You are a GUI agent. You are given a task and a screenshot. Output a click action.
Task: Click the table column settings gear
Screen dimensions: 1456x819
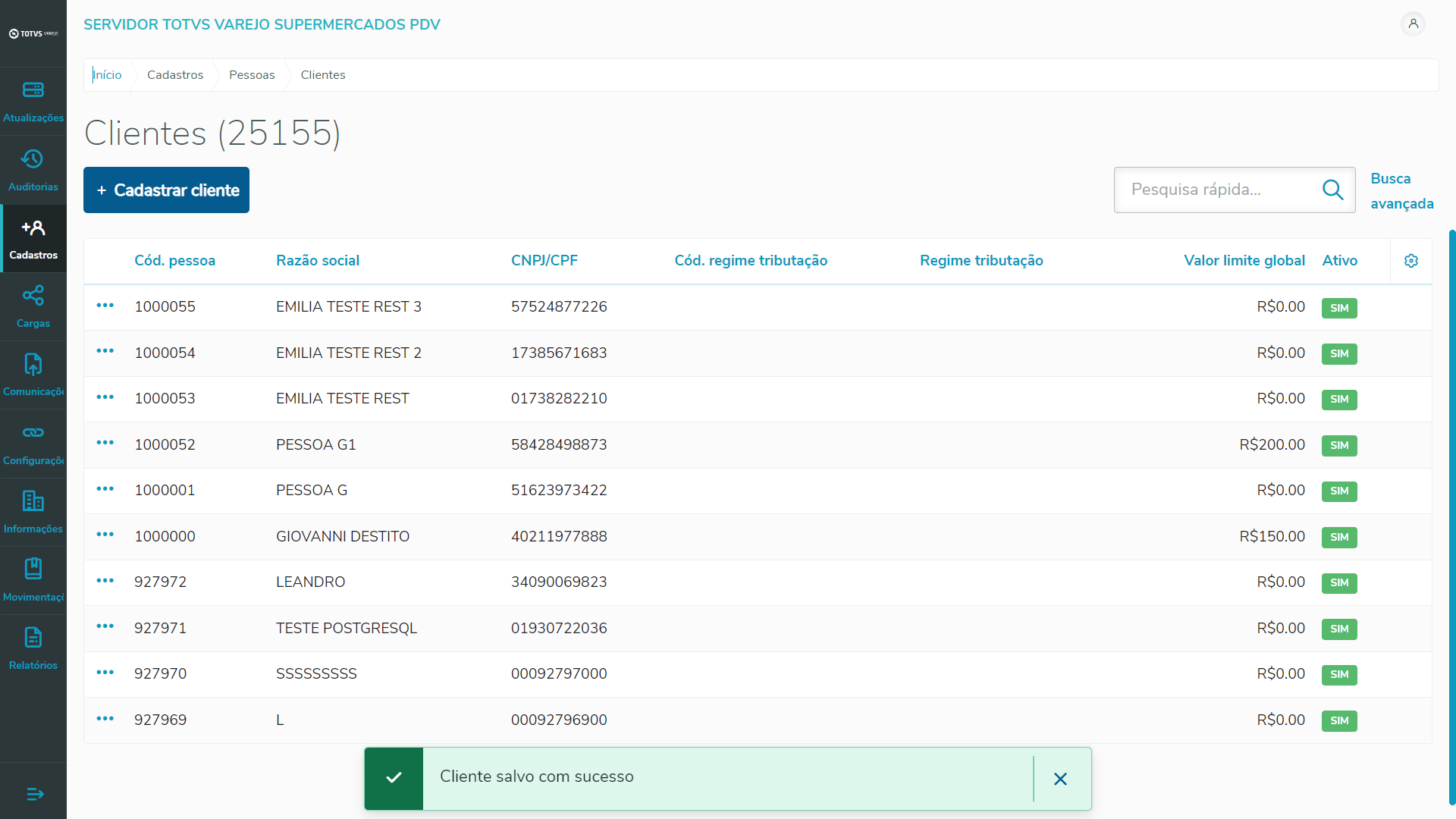coord(1410,261)
